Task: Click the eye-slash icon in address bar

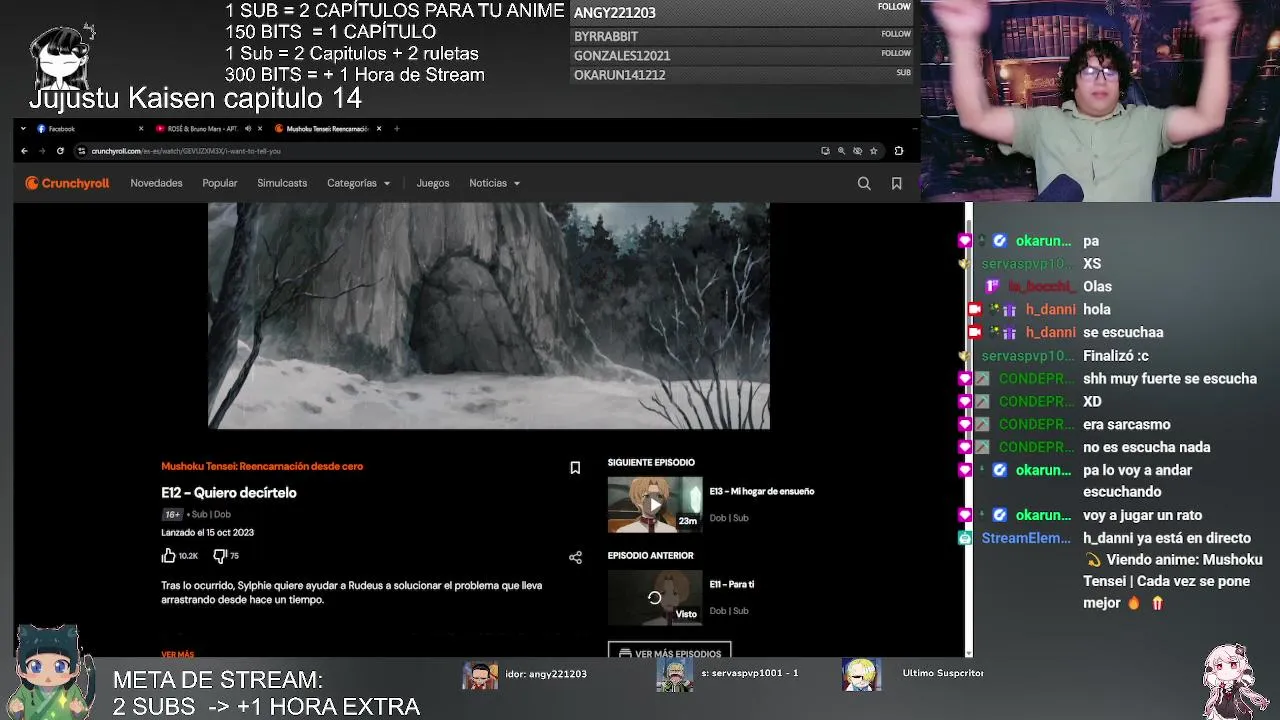Action: click(x=857, y=151)
